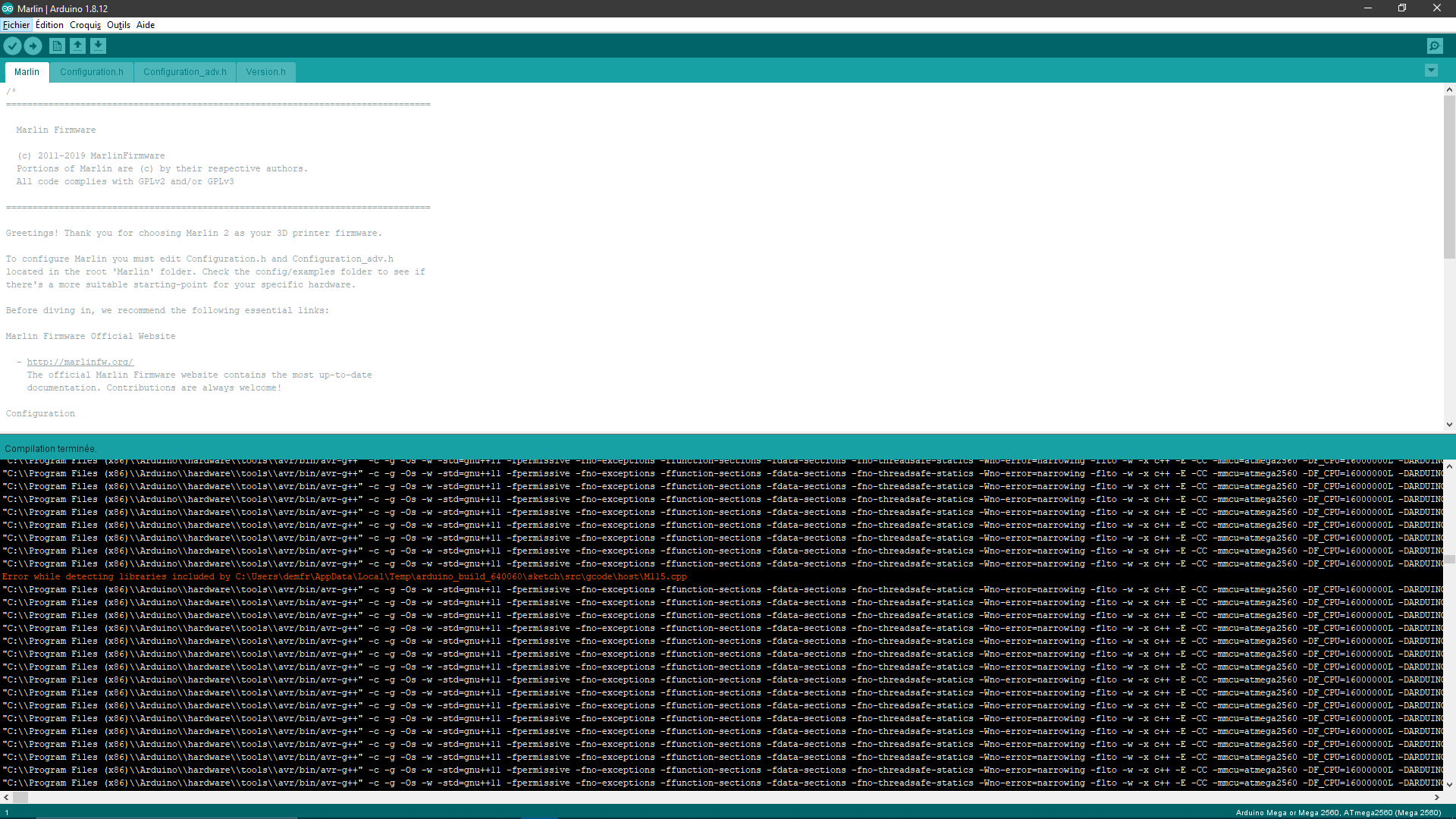
Task: Restore down the Arduino window
Action: tap(1402, 8)
